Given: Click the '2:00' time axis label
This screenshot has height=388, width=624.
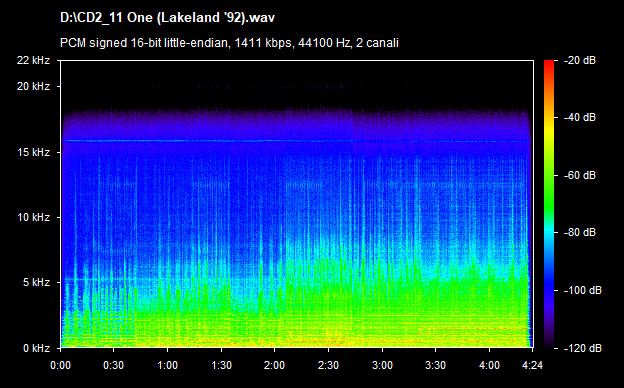Looking at the screenshot, I should [x=275, y=365].
